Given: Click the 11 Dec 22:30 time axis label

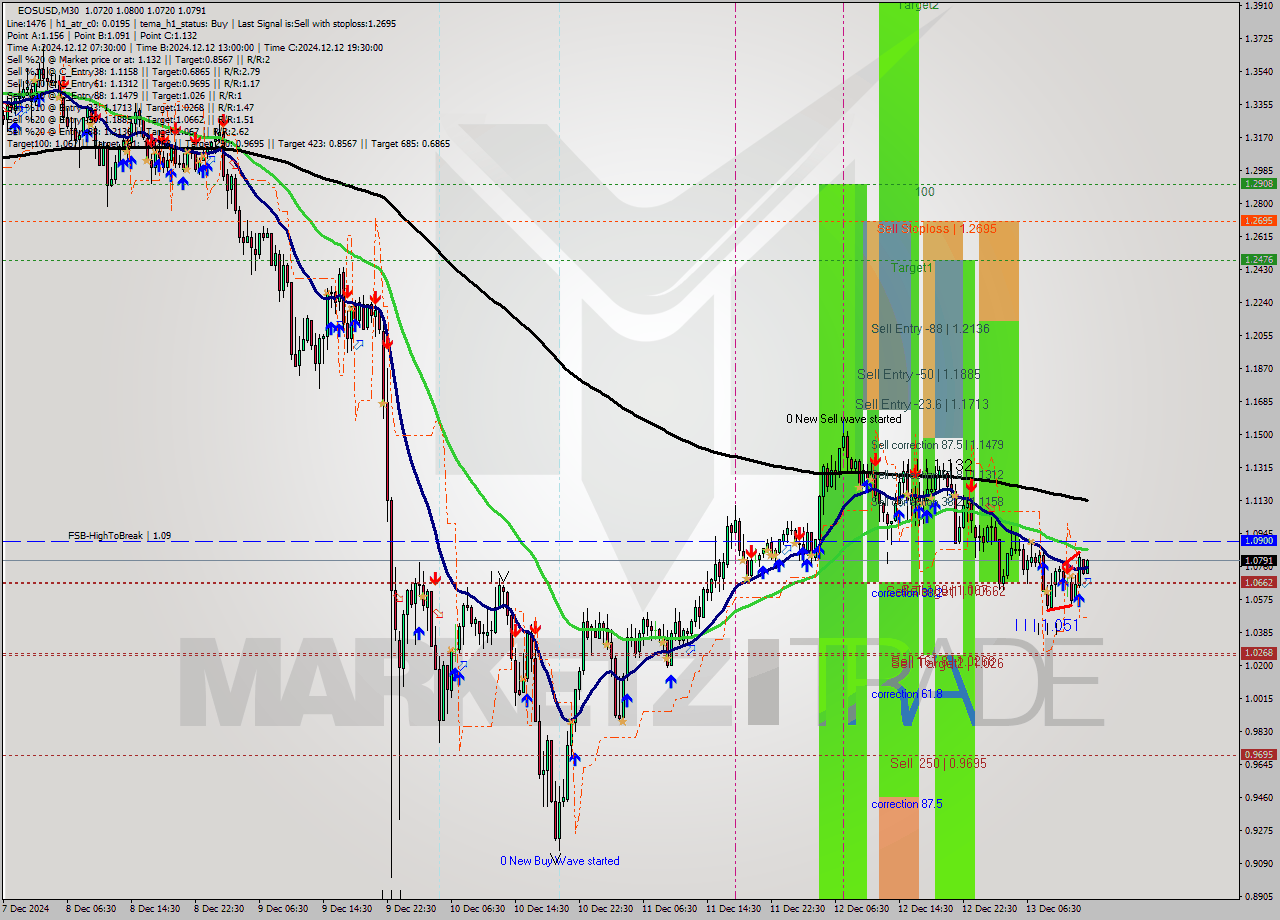Looking at the screenshot, I should tap(797, 909).
